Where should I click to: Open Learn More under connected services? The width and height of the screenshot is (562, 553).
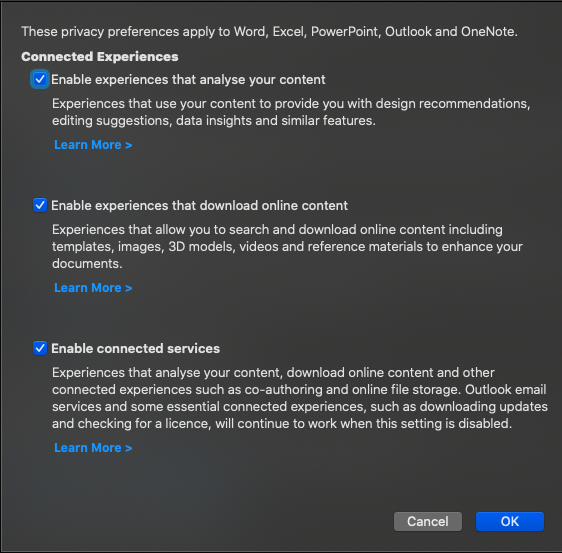pyautogui.click(x=93, y=448)
